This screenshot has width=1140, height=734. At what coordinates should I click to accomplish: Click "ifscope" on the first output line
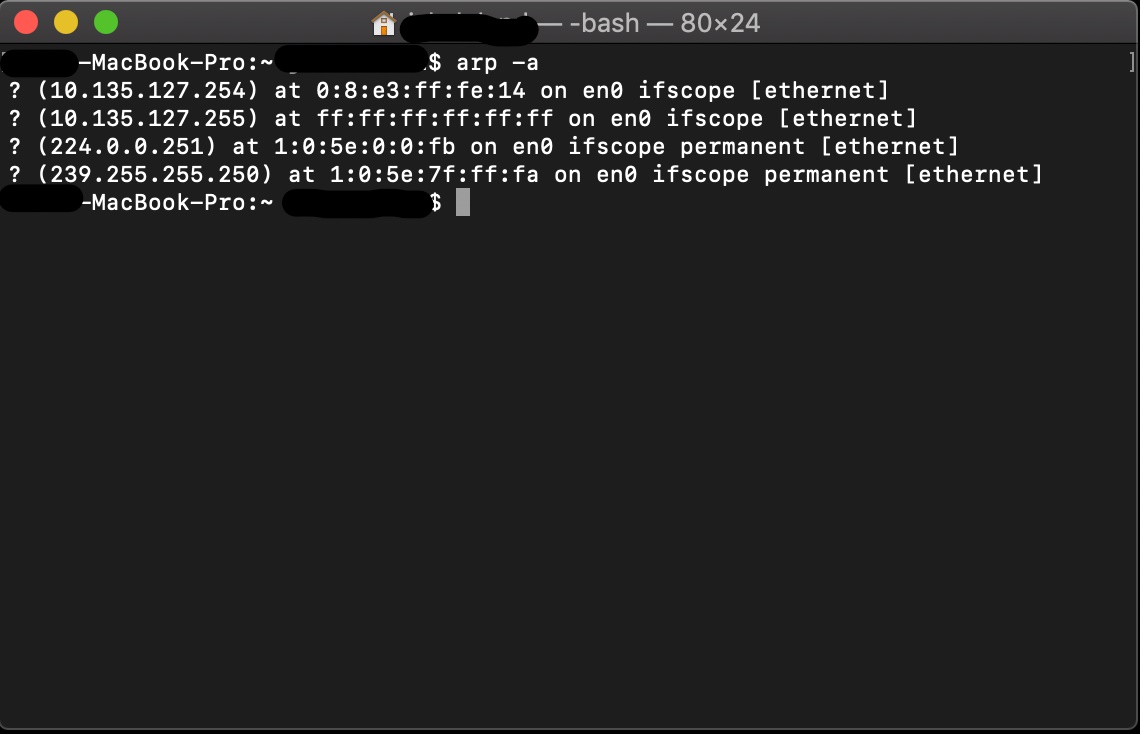(686, 91)
